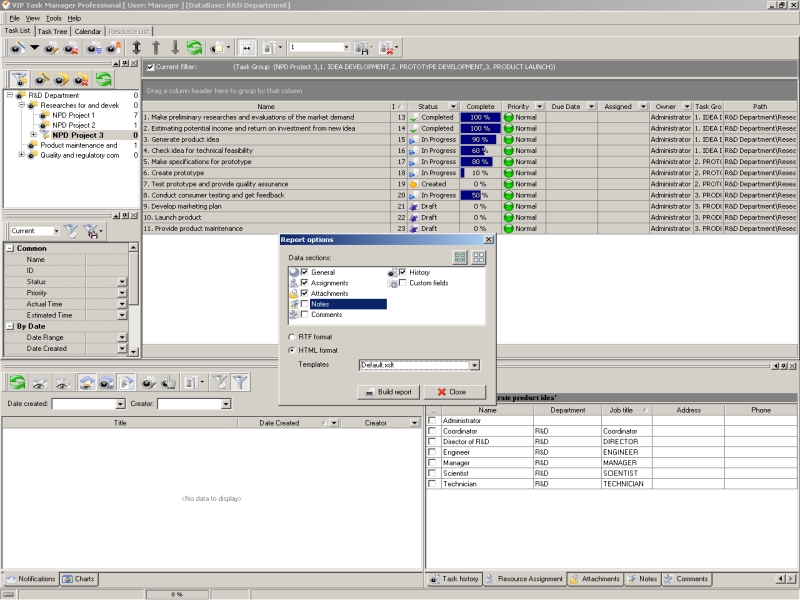This screenshot has width=800, height=600.
Task: Open the Creator dropdown in notifications
Action: 226,404
